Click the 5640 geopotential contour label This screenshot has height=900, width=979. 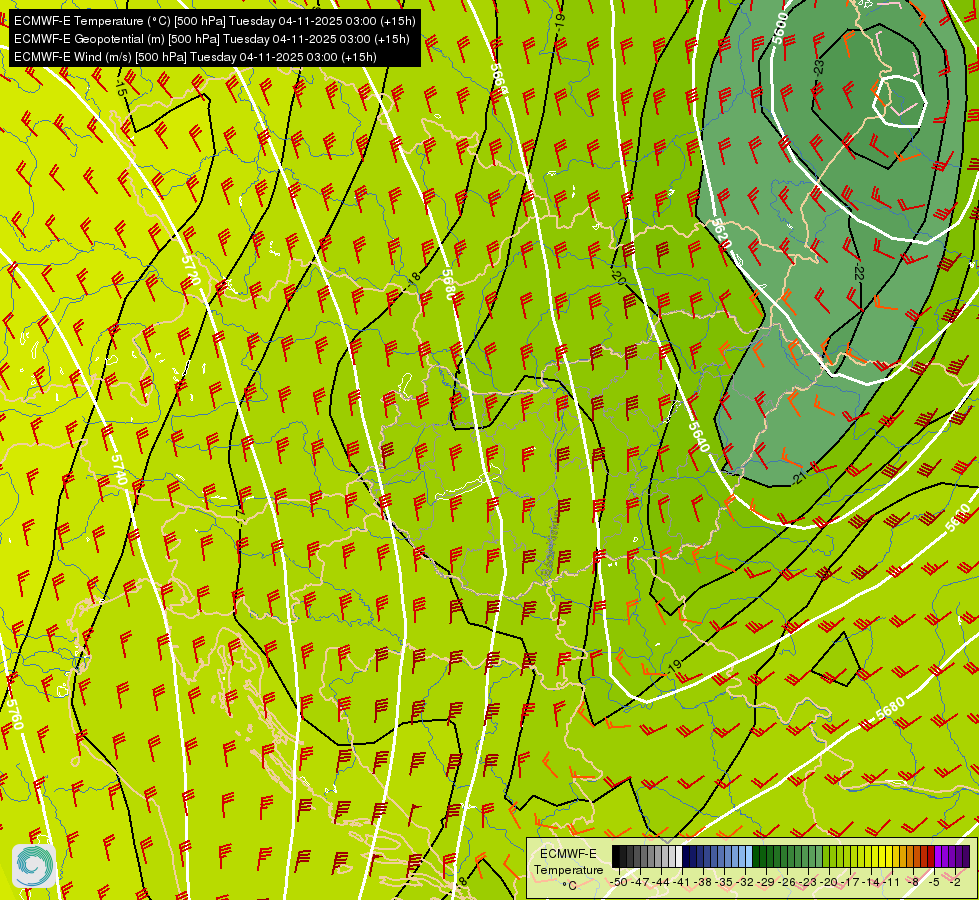pyautogui.click(x=700, y=437)
